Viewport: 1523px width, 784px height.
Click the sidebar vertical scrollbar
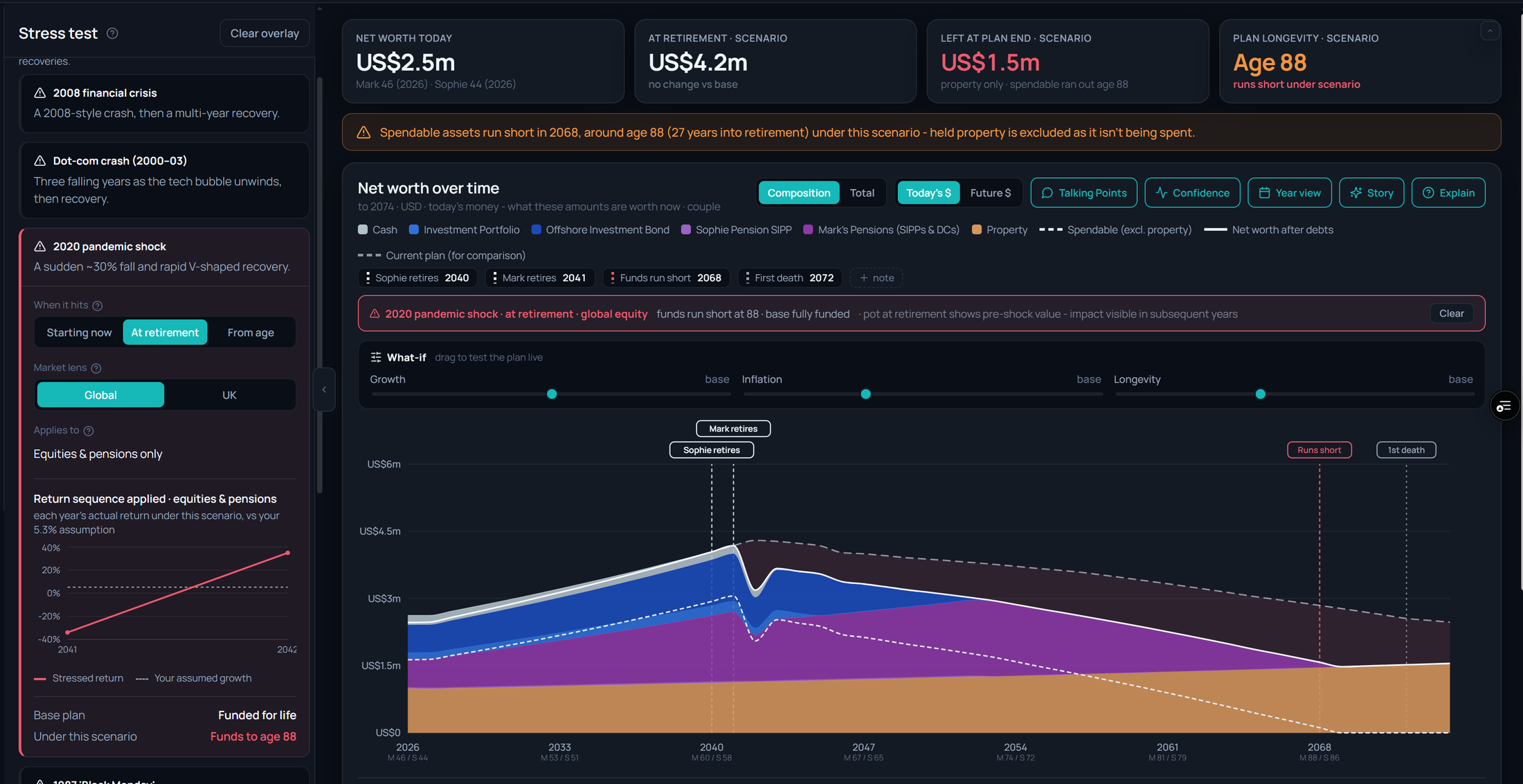click(319, 285)
